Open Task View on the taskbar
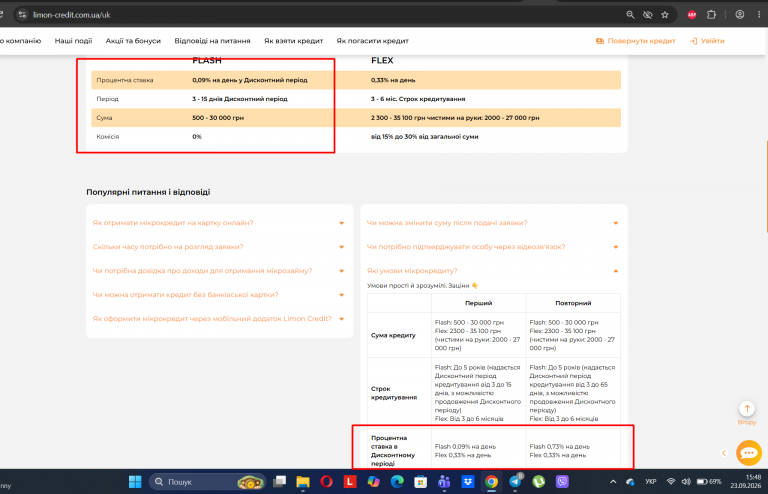Image resolution: width=768 pixels, height=494 pixels. [x=280, y=482]
